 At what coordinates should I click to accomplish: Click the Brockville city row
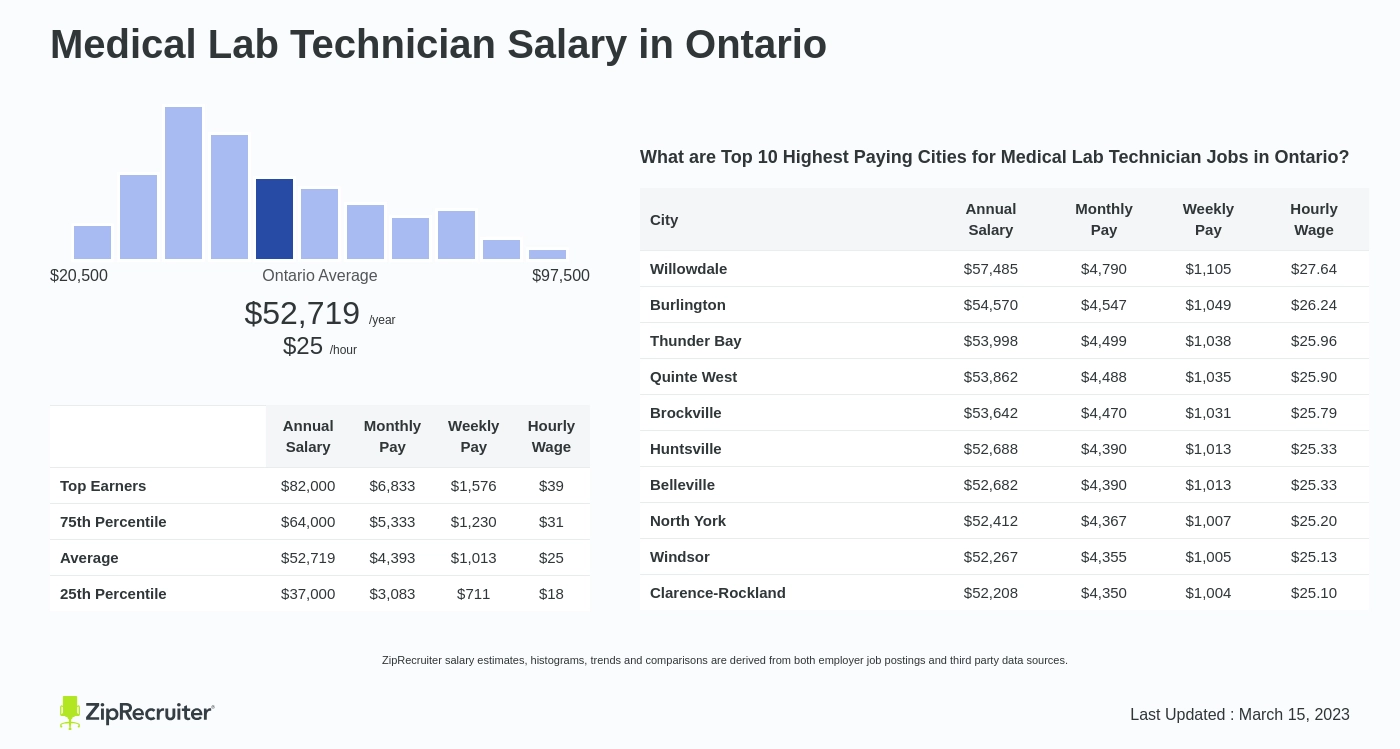pos(1005,412)
